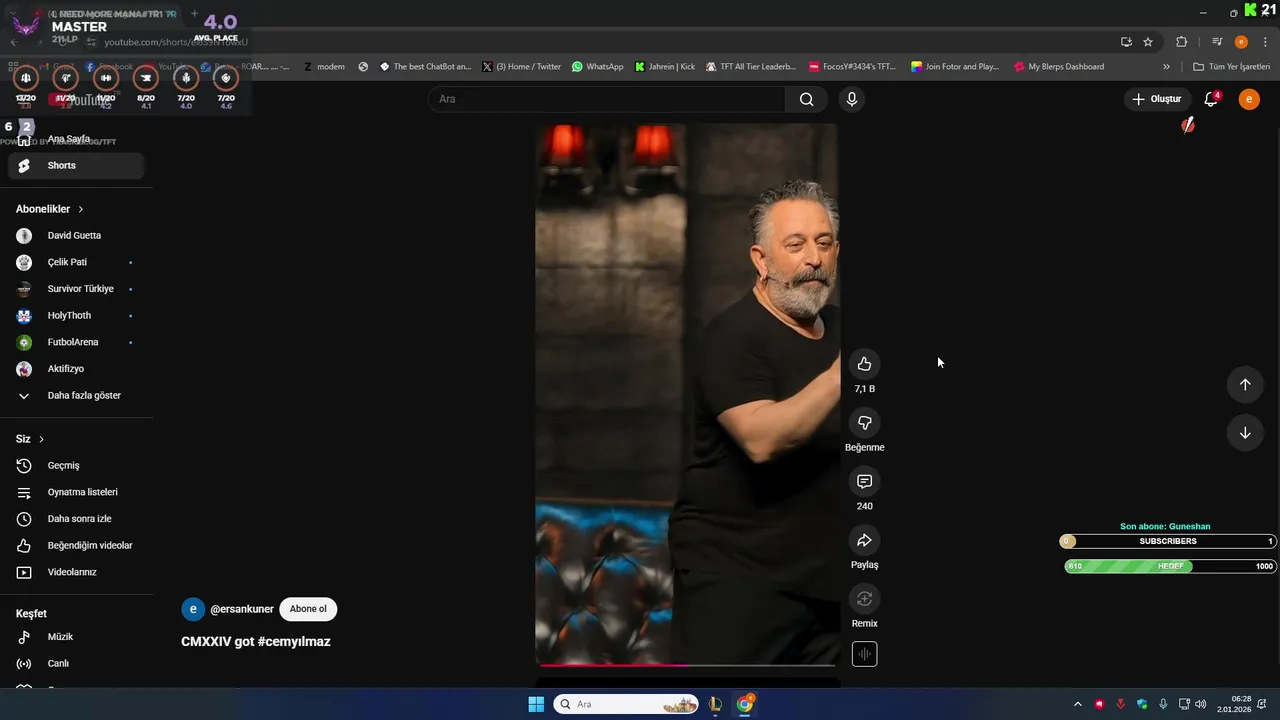The image size is (1280, 720).
Task: Open Chrome profile avatar in toolbar
Action: (1241, 42)
